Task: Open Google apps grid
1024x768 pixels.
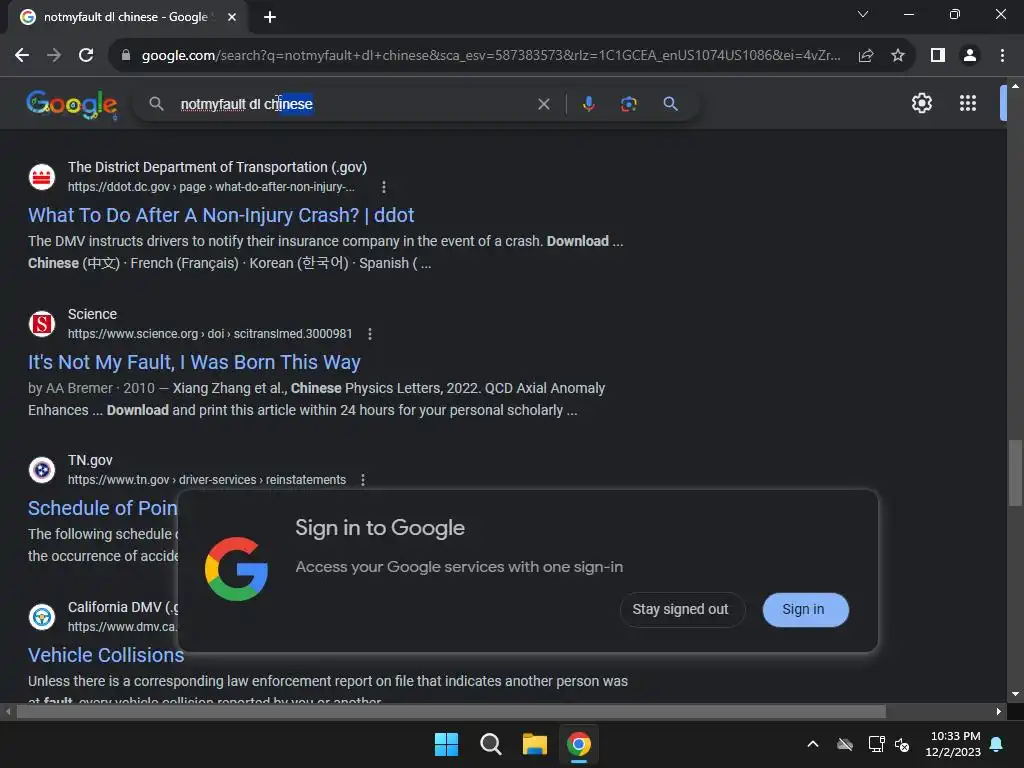Action: tap(968, 103)
